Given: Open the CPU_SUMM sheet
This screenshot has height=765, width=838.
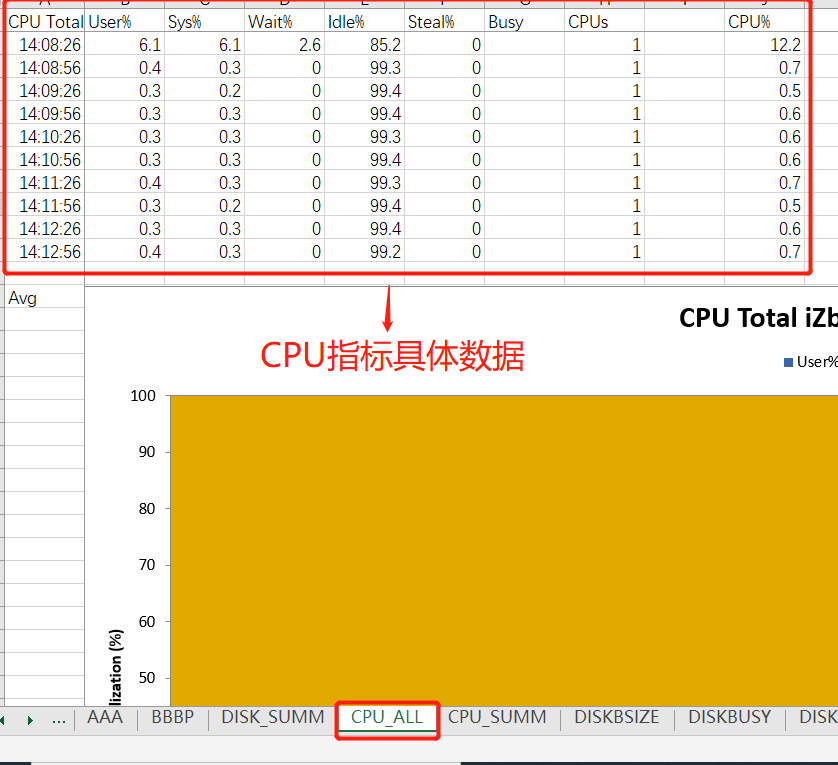Looking at the screenshot, I should coord(497,717).
